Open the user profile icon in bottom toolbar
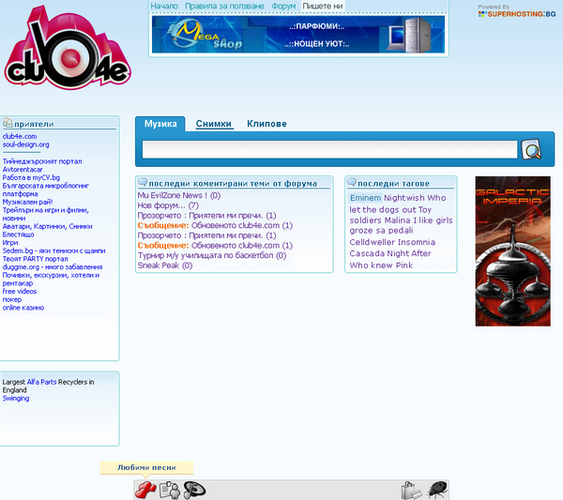The width and height of the screenshot is (563, 500). tap(169, 490)
